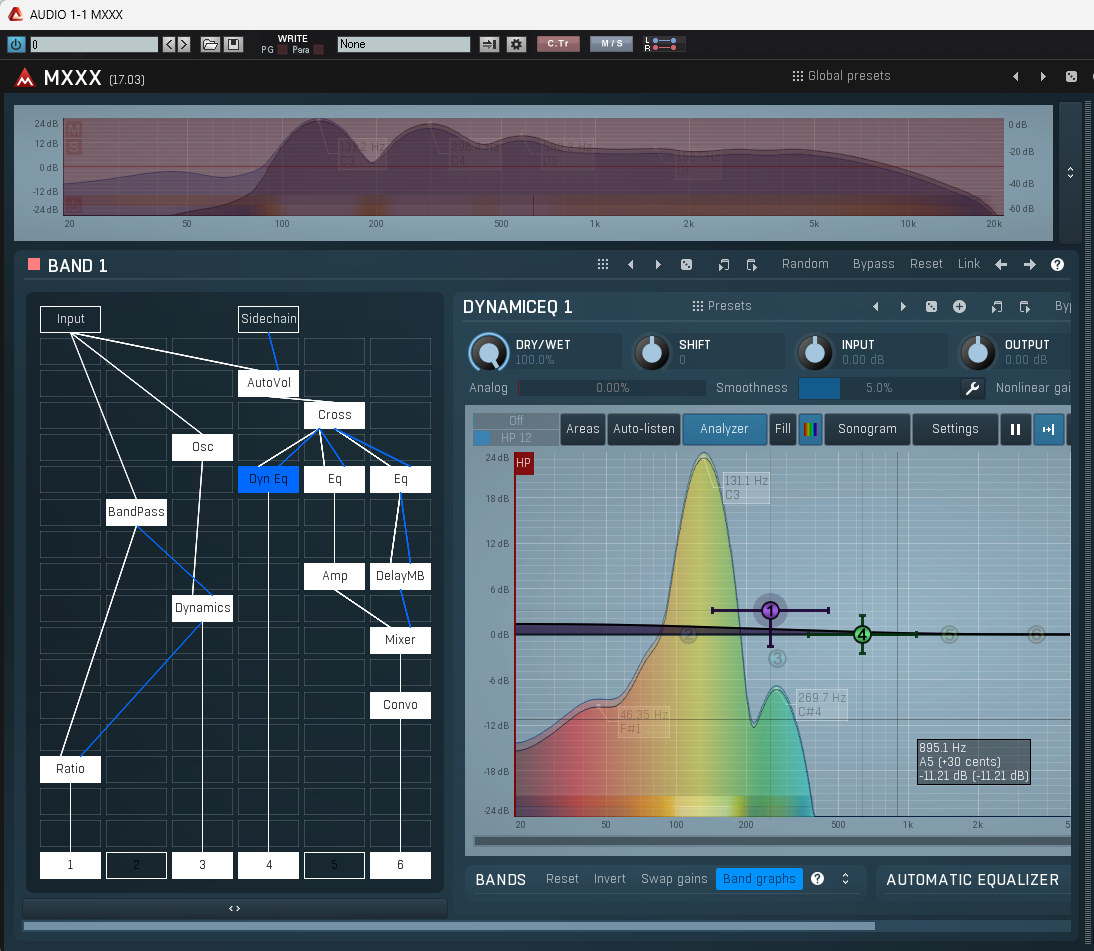Open Band 1 presets grid icon
Viewport: 1094px width, 951px height.
point(603,264)
